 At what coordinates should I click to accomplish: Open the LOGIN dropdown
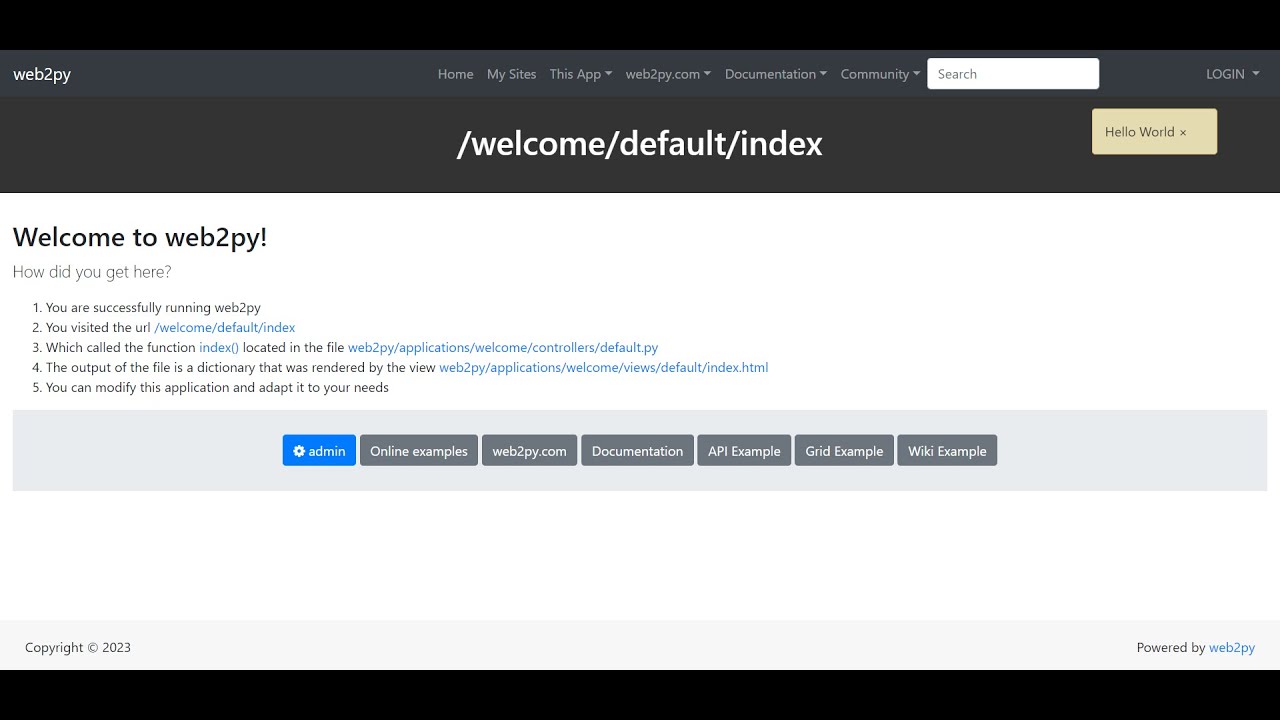coord(1232,74)
